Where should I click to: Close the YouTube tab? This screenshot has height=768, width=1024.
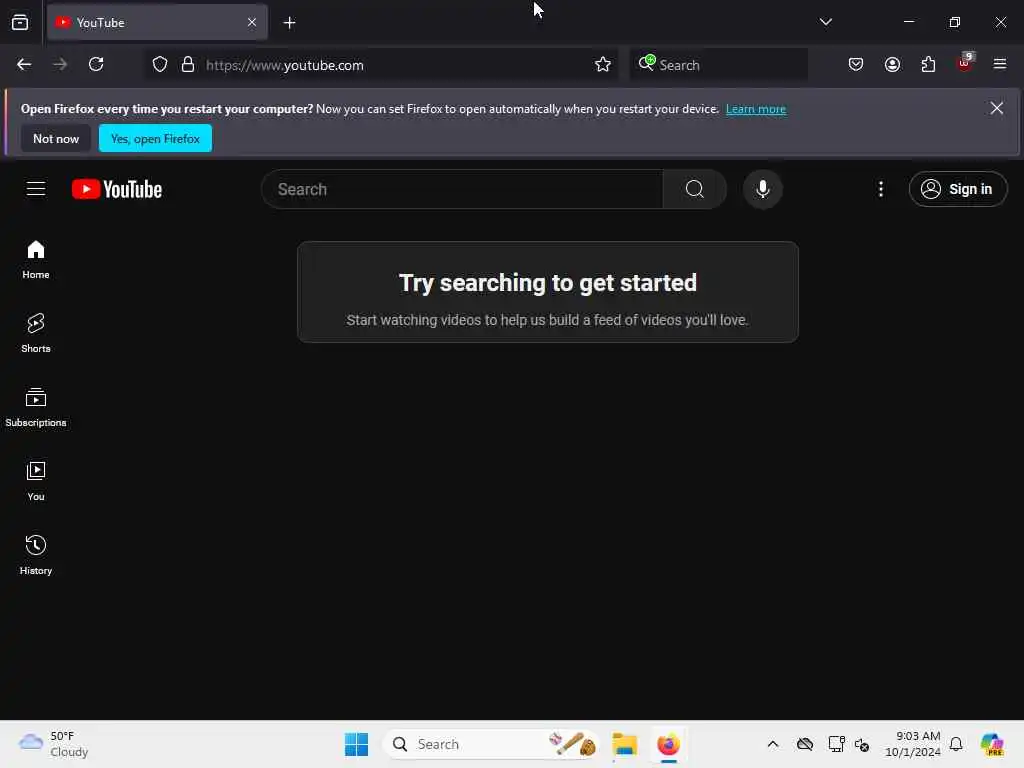[x=252, y=23]
